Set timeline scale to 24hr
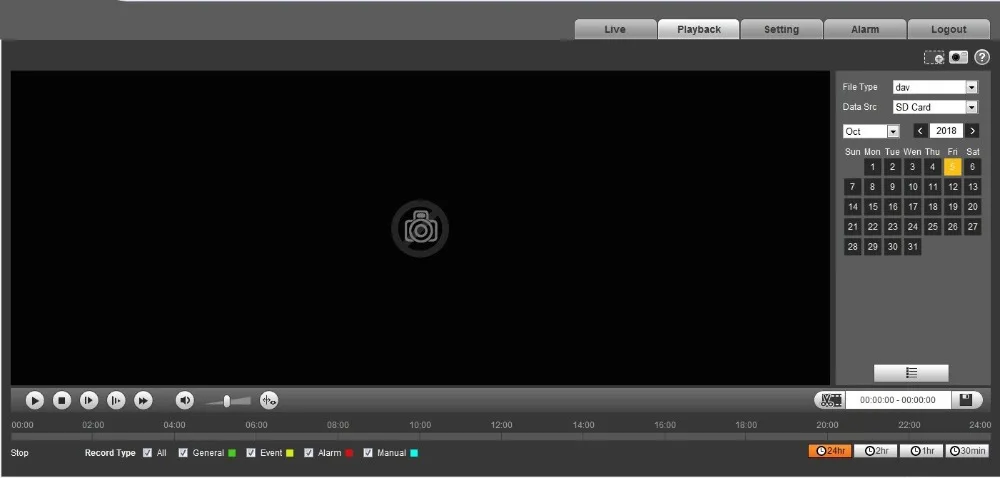1000x478 pixels. [x=830, y=451]
